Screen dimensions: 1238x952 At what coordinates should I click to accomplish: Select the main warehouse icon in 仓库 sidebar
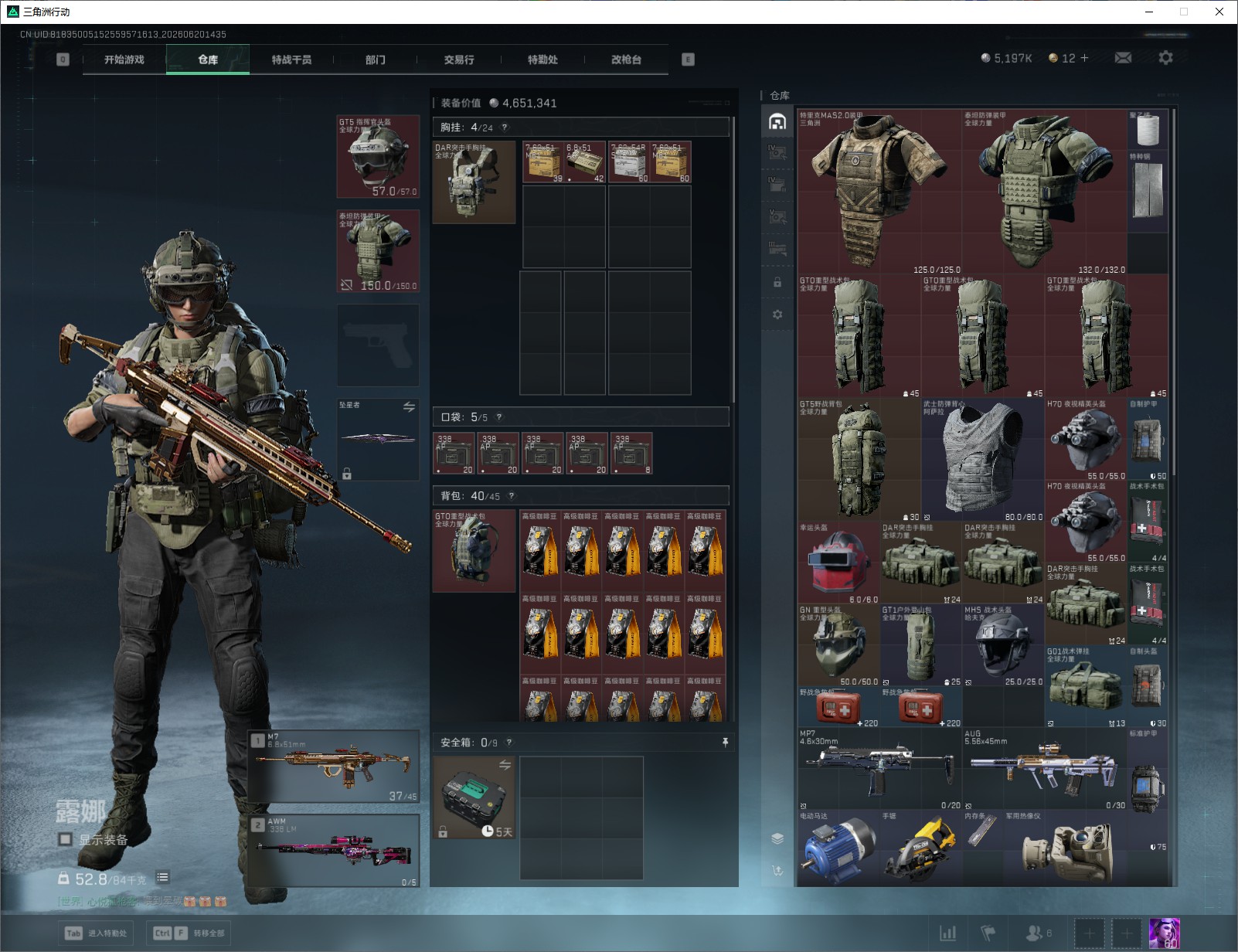(x=777, y=122)
